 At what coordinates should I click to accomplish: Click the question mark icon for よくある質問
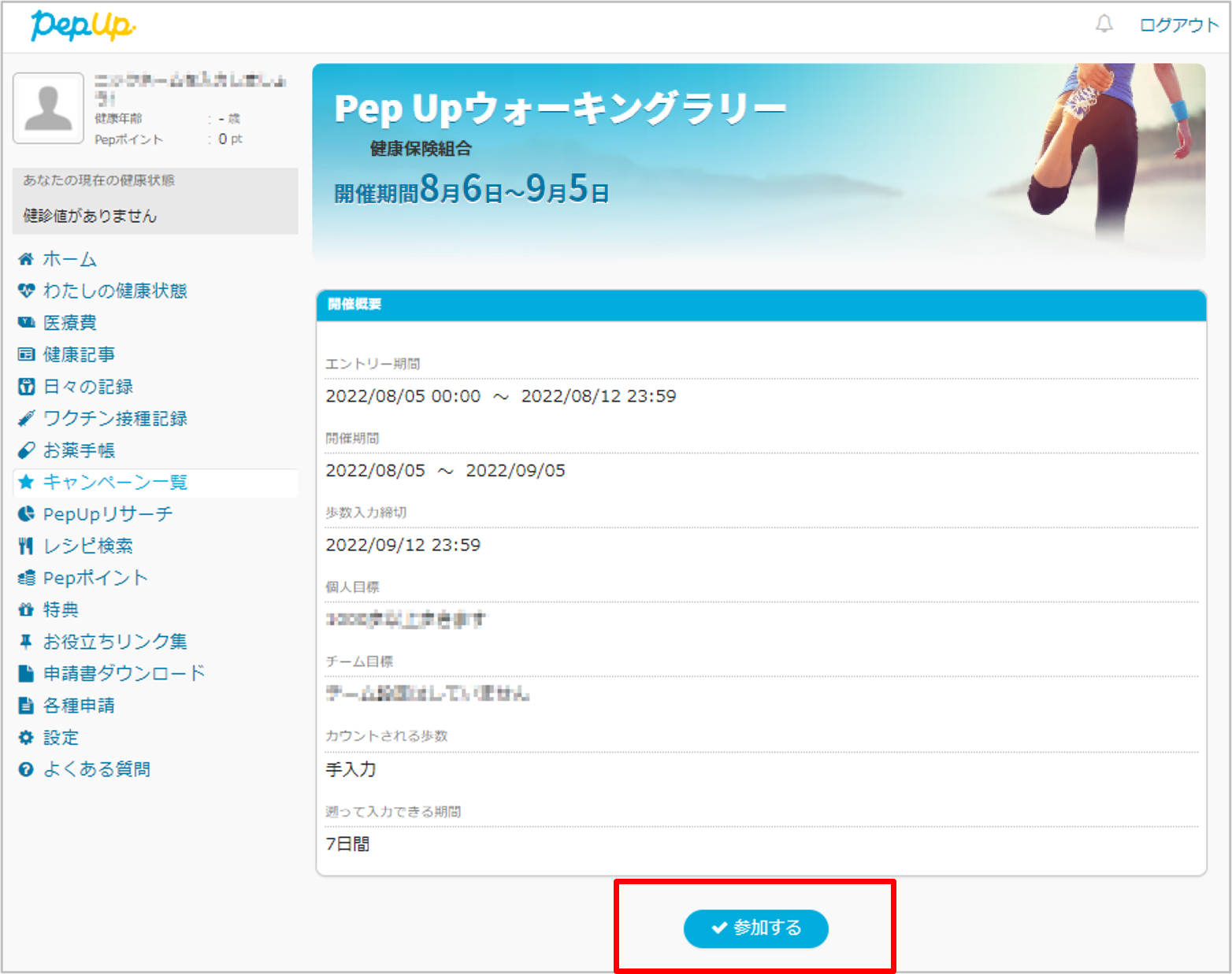coord(26,769)
